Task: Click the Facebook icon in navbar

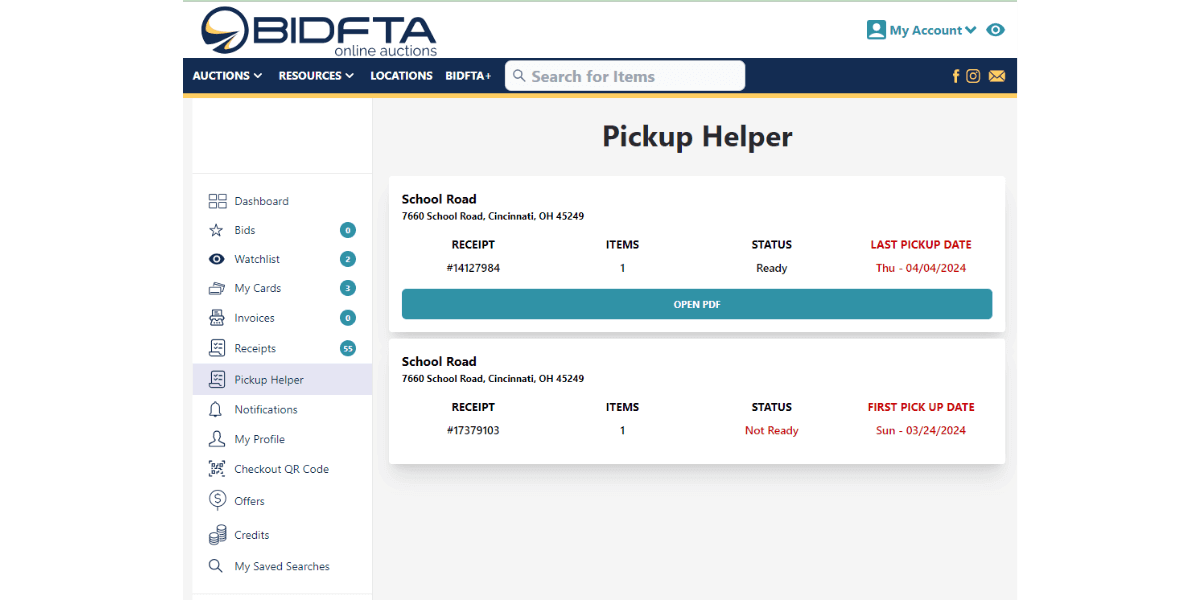Action: 955,76
